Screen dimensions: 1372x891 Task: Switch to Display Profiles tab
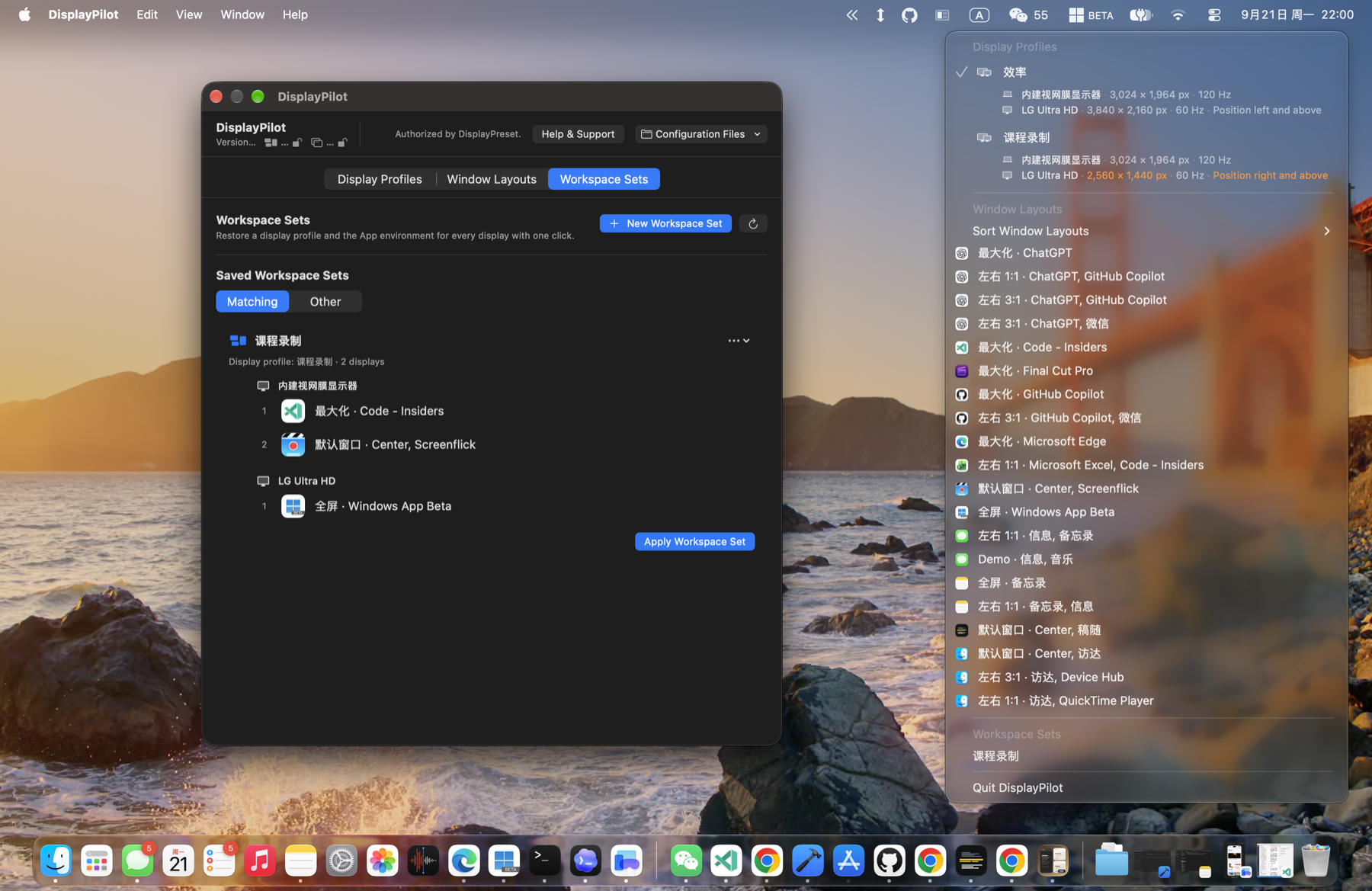(380, 179)
